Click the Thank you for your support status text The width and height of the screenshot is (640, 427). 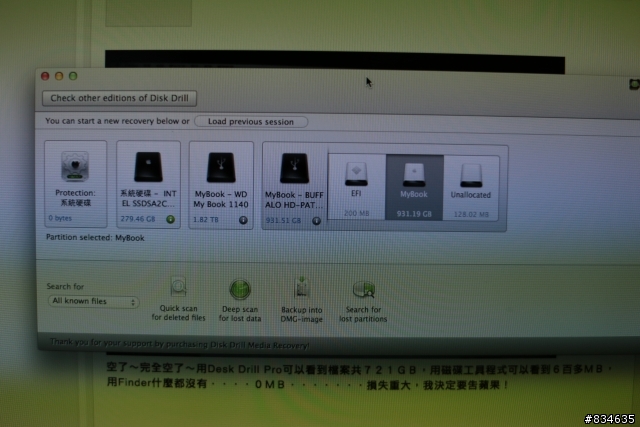[x=179, y=344]
